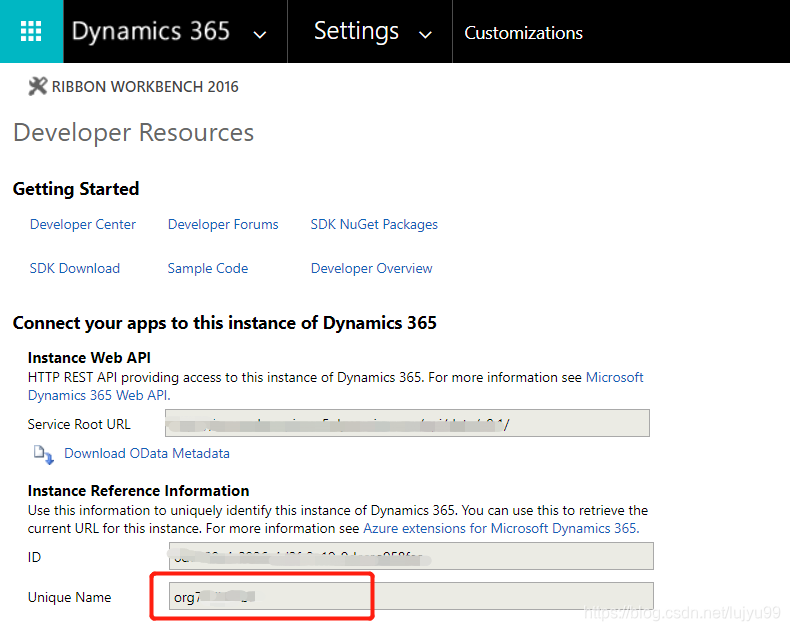790x631 pixels.
Task: Click the Instance Web API heading
Action: point(89,357)
